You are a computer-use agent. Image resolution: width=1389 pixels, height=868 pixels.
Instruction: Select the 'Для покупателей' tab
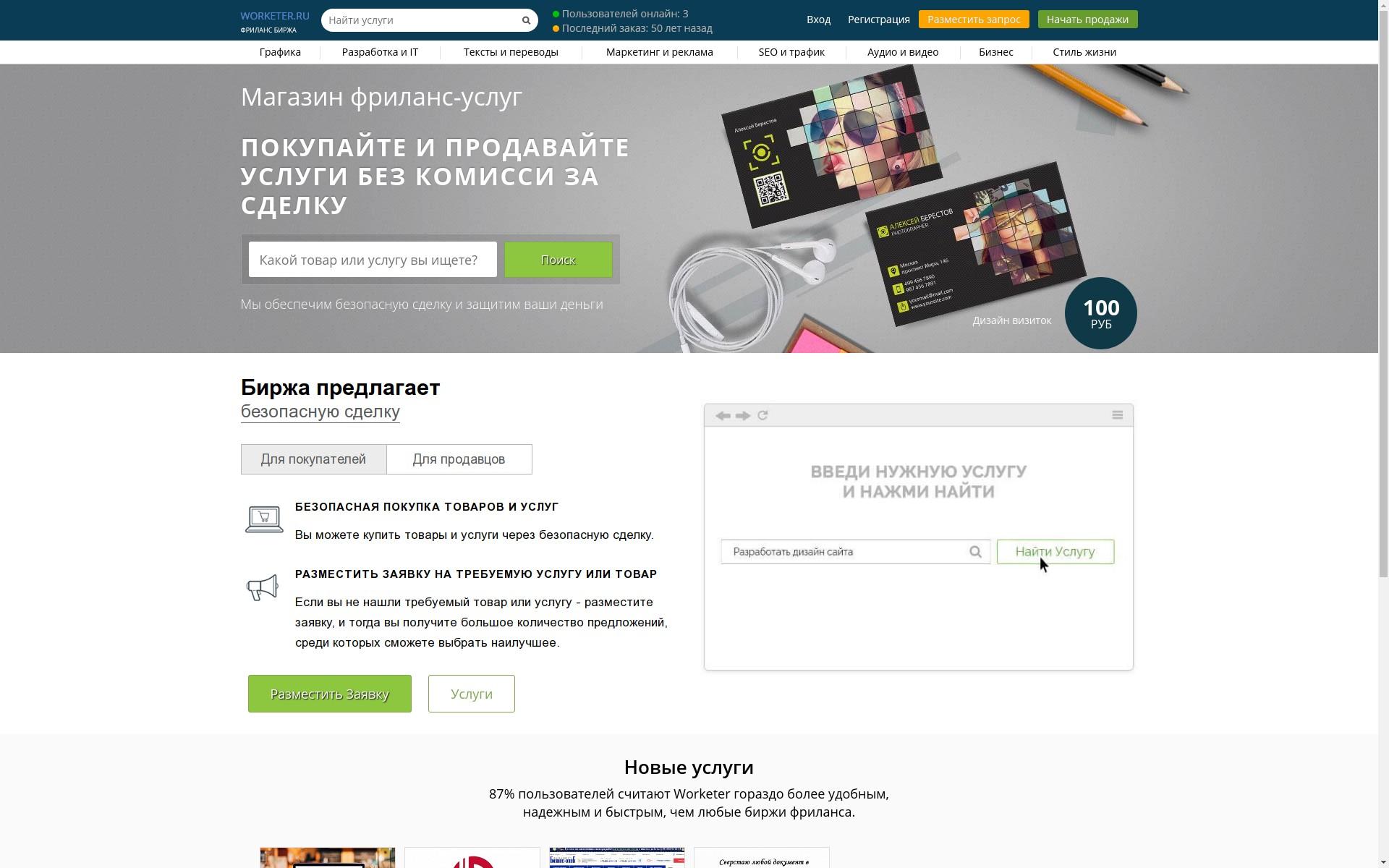click(x=313, y=459)
